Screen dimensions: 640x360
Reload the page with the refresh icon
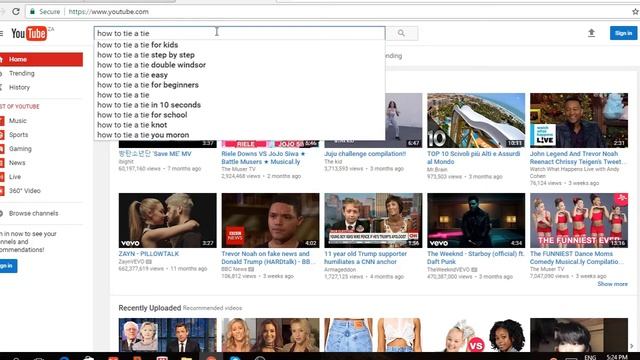coord(16,11)
